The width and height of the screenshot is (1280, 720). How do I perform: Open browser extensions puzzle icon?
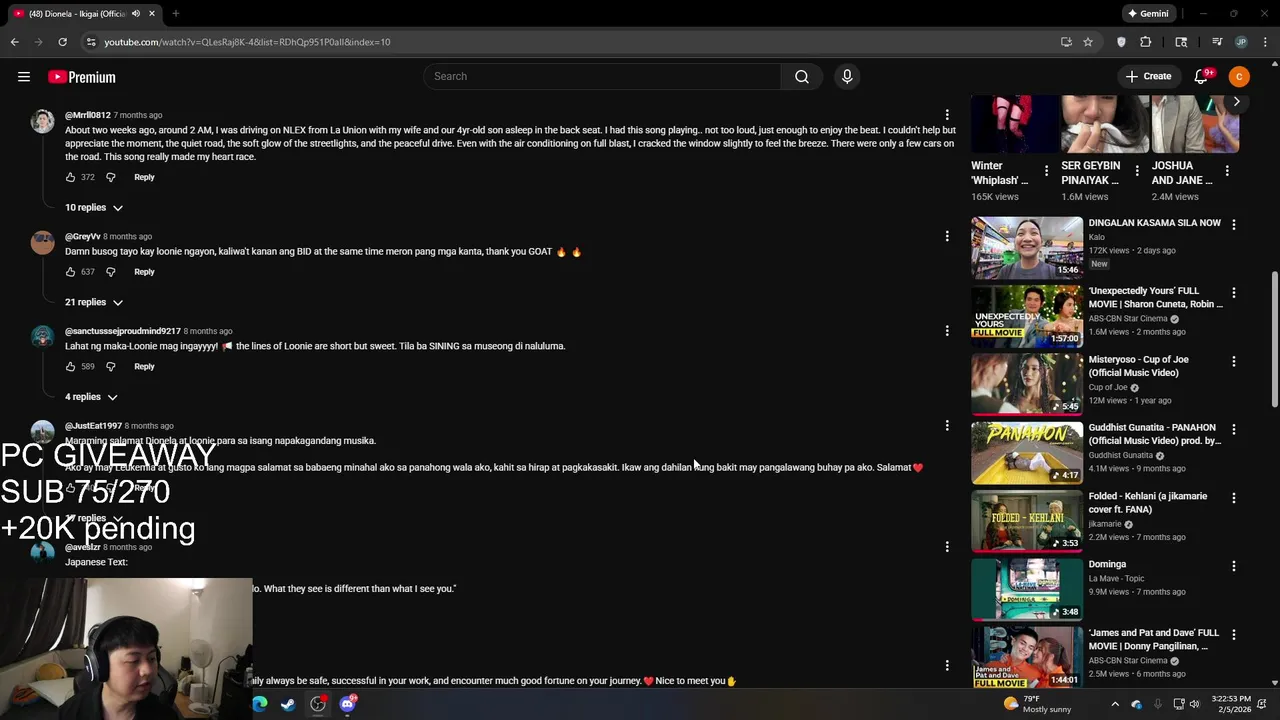pos(1146,42)
